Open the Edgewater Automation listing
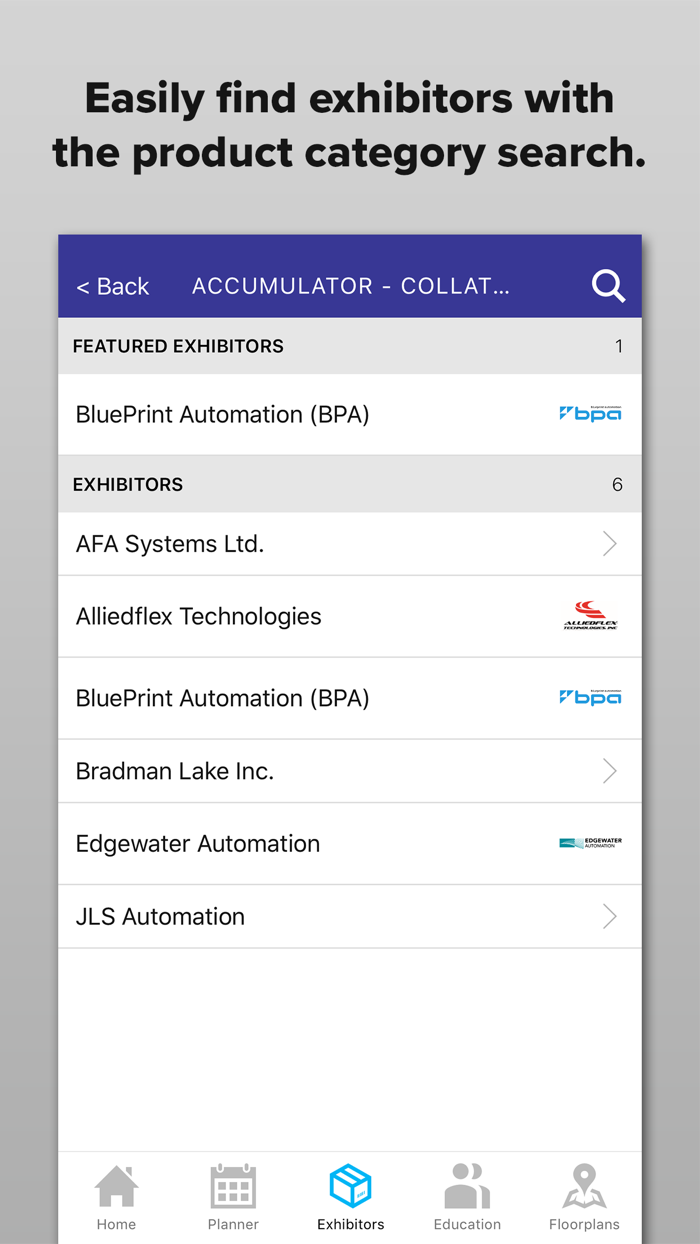700x1244 pixels. coord(198,844)
